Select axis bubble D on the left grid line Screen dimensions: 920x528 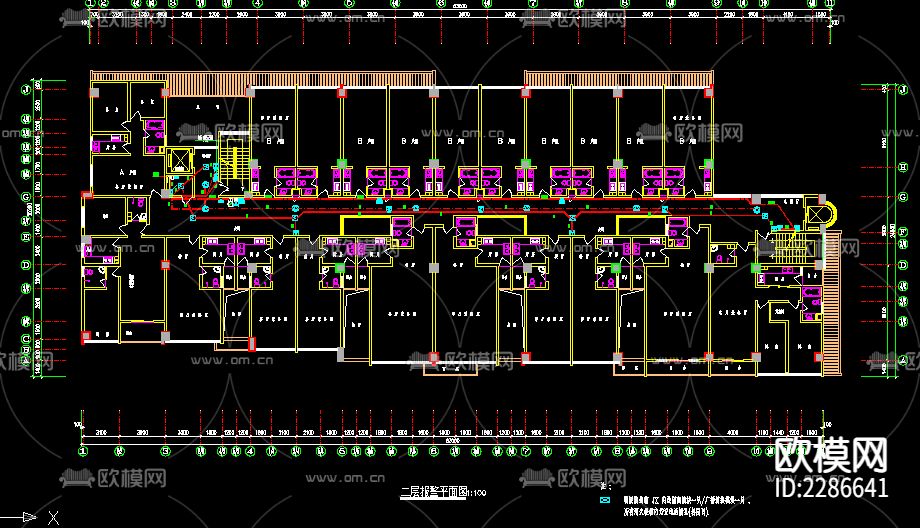click(x=26, y=265)
